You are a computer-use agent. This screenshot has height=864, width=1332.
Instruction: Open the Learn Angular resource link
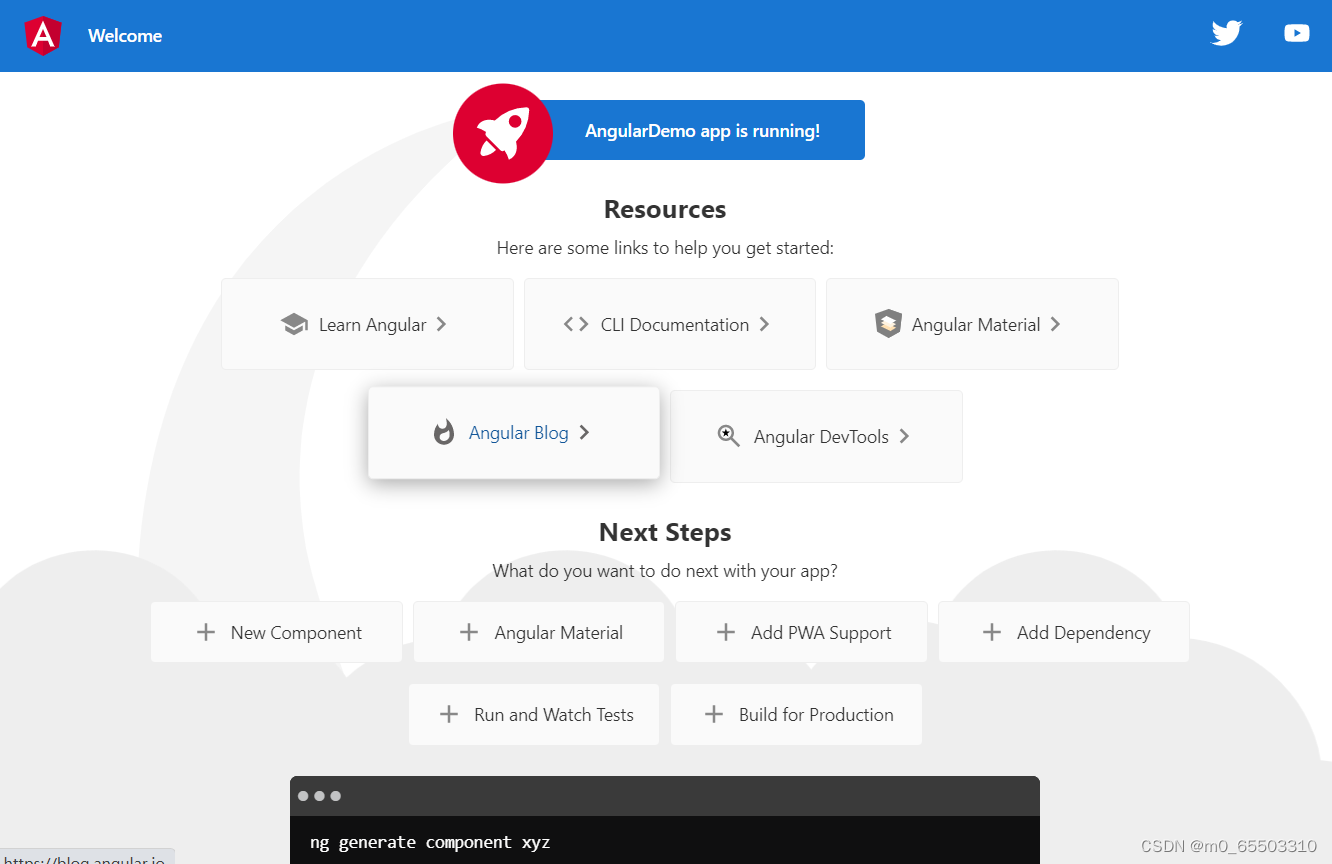(x=367, y=324)
